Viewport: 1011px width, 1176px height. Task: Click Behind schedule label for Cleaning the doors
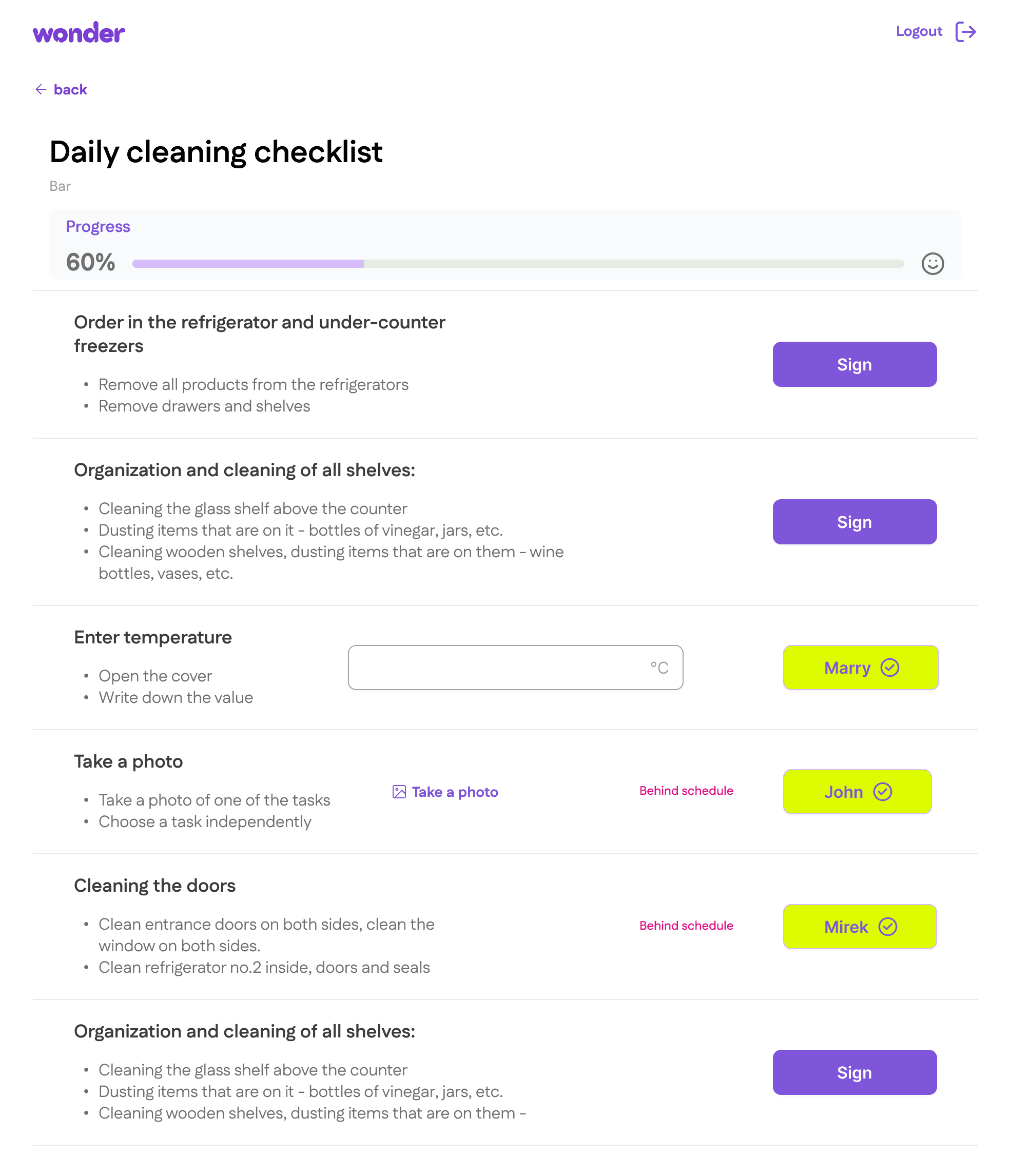(686, 926)
